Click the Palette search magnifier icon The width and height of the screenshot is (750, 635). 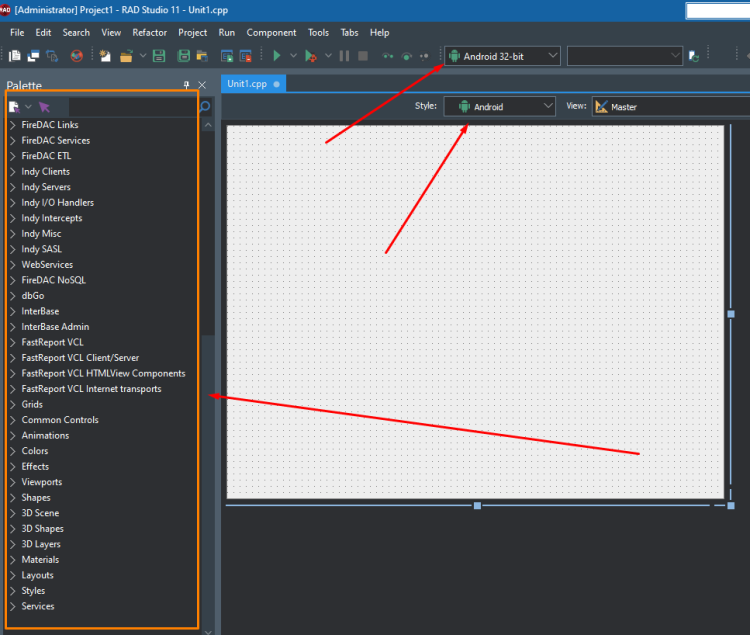205,107
